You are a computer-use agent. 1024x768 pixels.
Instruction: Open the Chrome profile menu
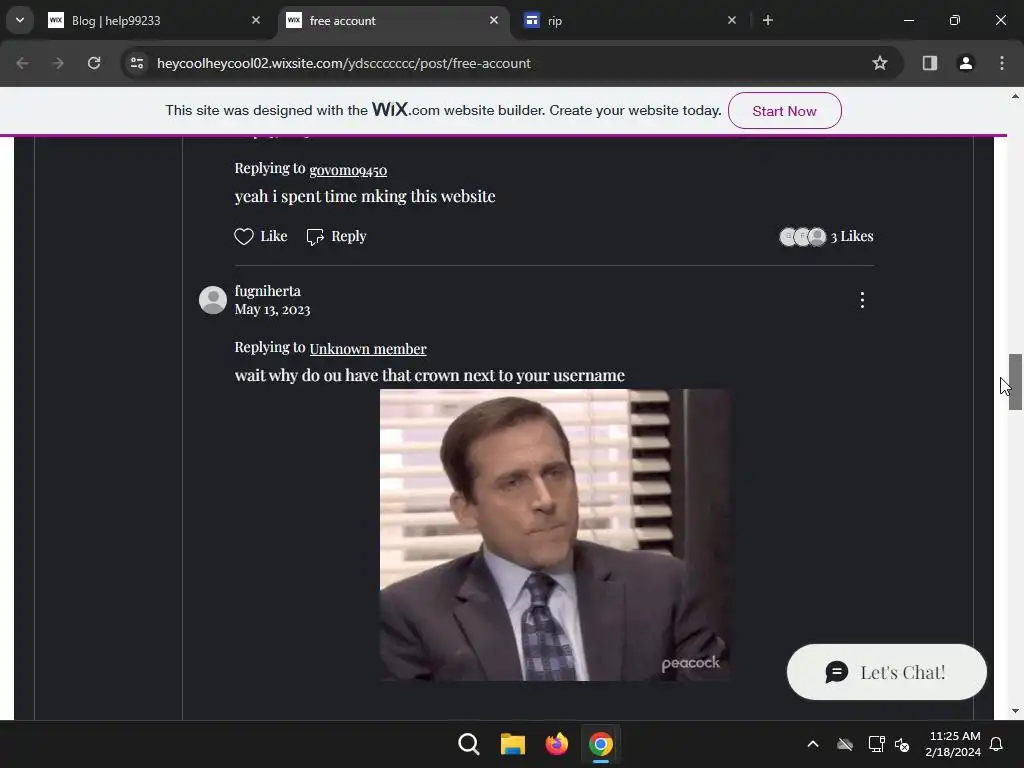(x=966, y=63)
